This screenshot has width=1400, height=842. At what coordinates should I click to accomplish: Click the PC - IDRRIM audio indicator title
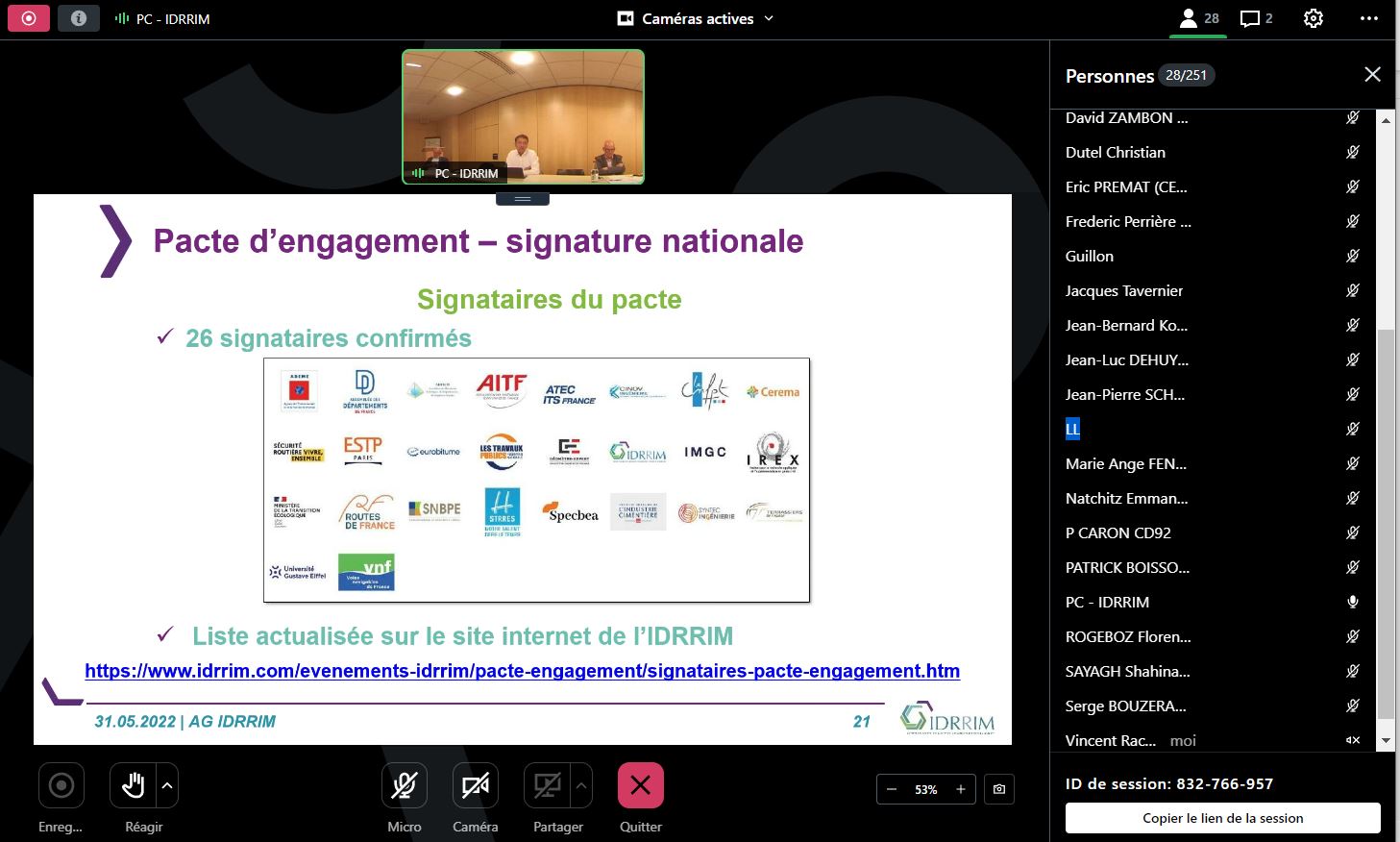pyautogui.click(x=162, y=18)
